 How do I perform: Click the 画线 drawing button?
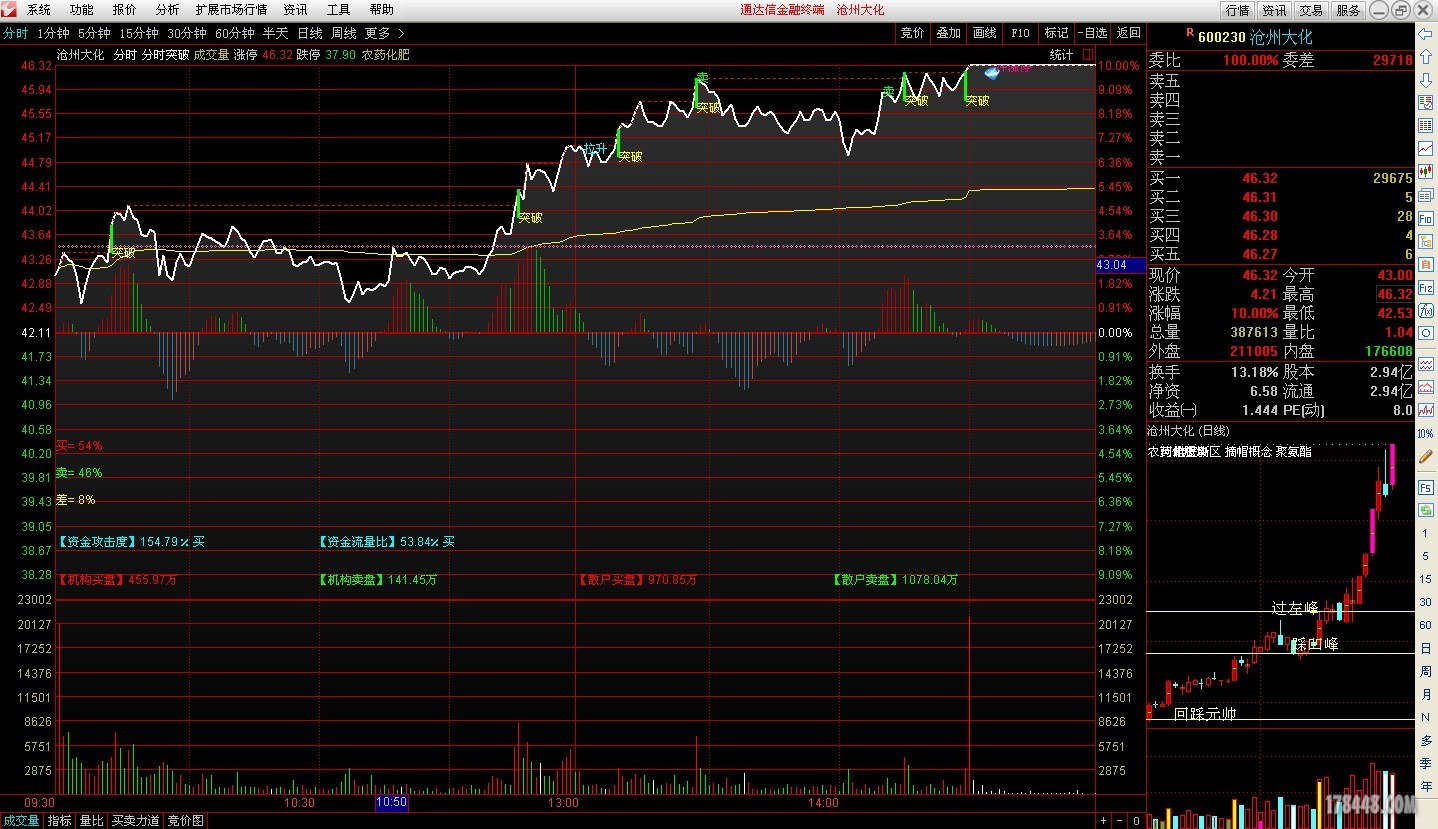pos(984,33)
